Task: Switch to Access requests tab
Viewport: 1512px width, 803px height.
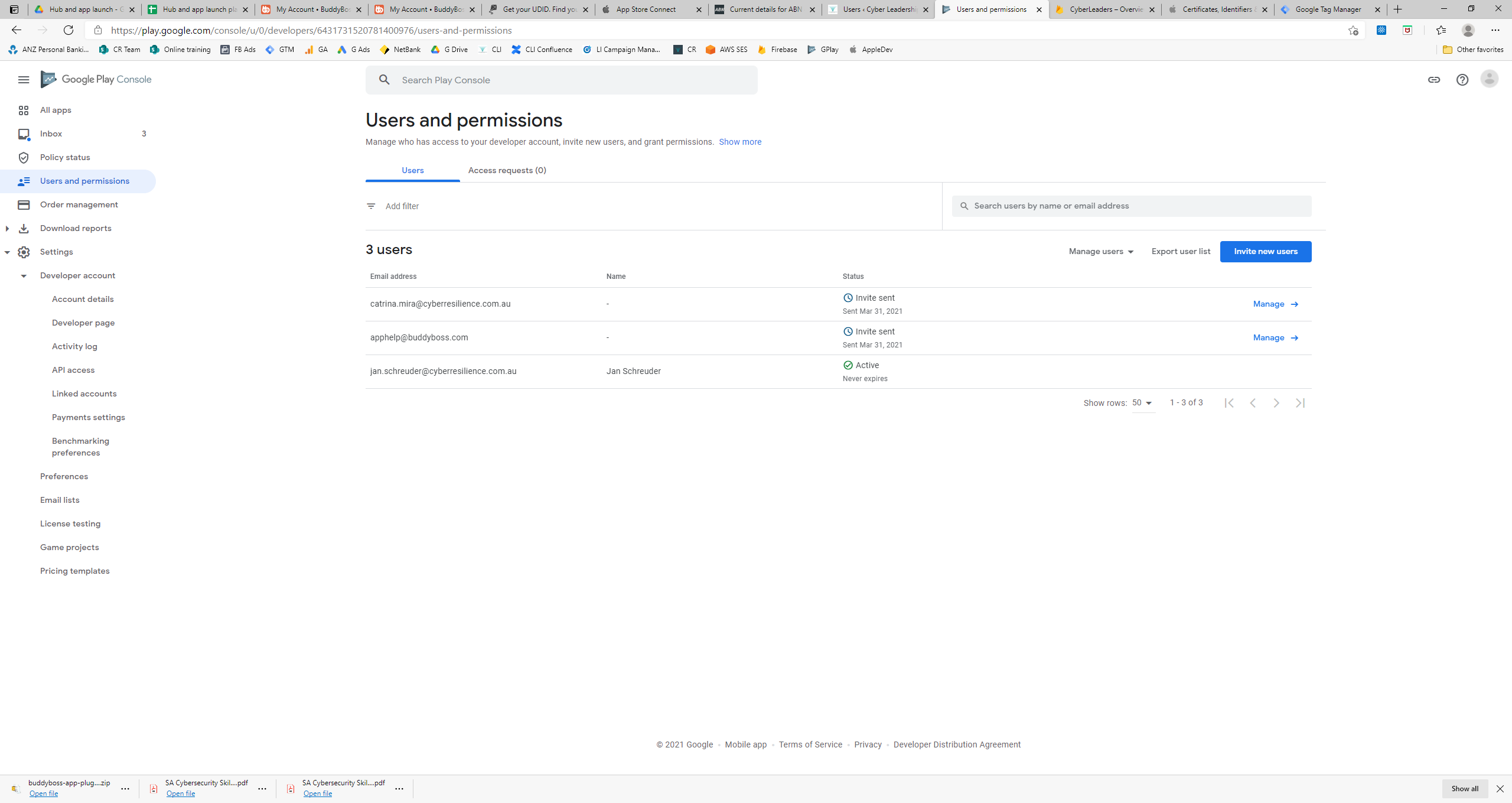Action: tap(507, 170)
